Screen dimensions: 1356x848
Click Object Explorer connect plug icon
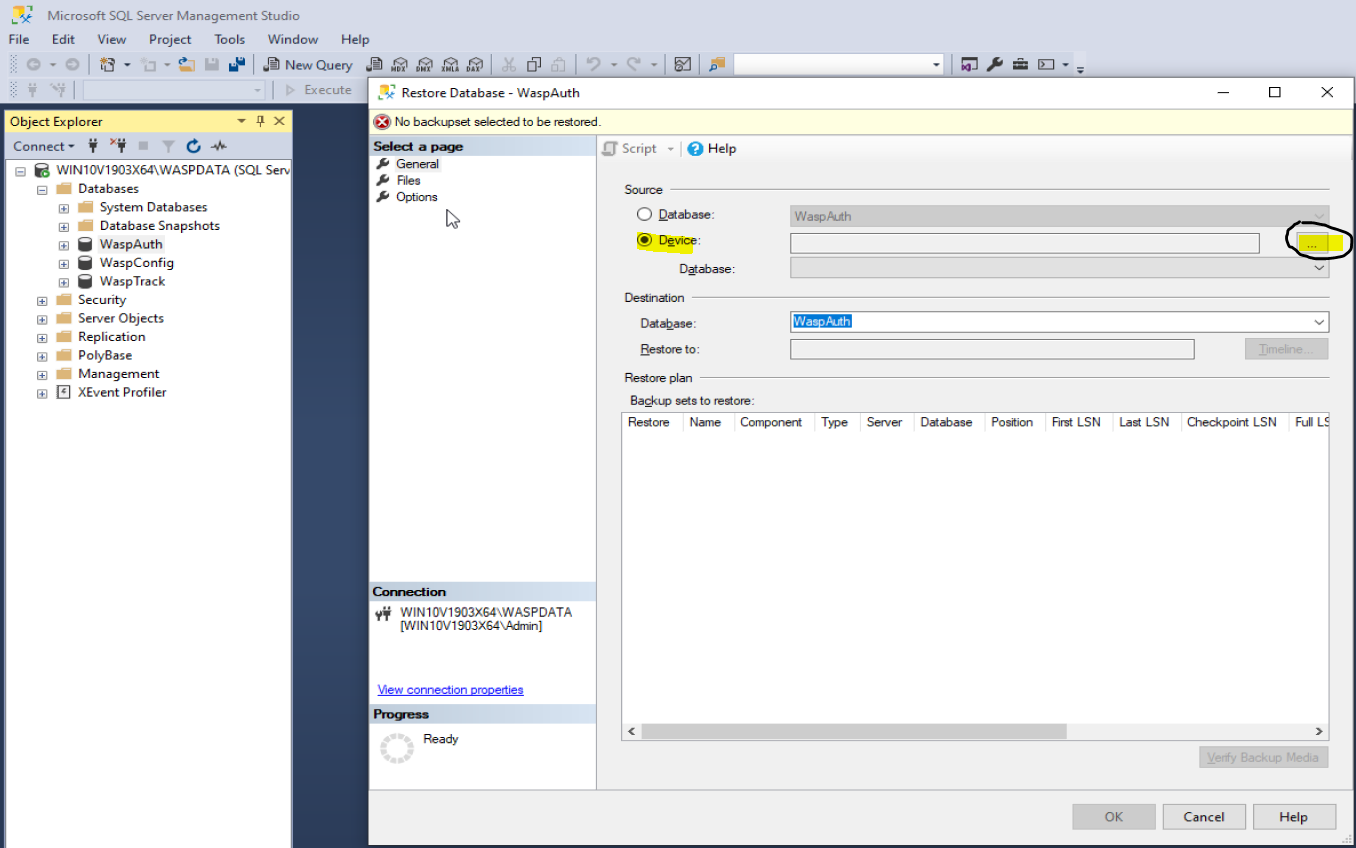[x=93, y=146]
